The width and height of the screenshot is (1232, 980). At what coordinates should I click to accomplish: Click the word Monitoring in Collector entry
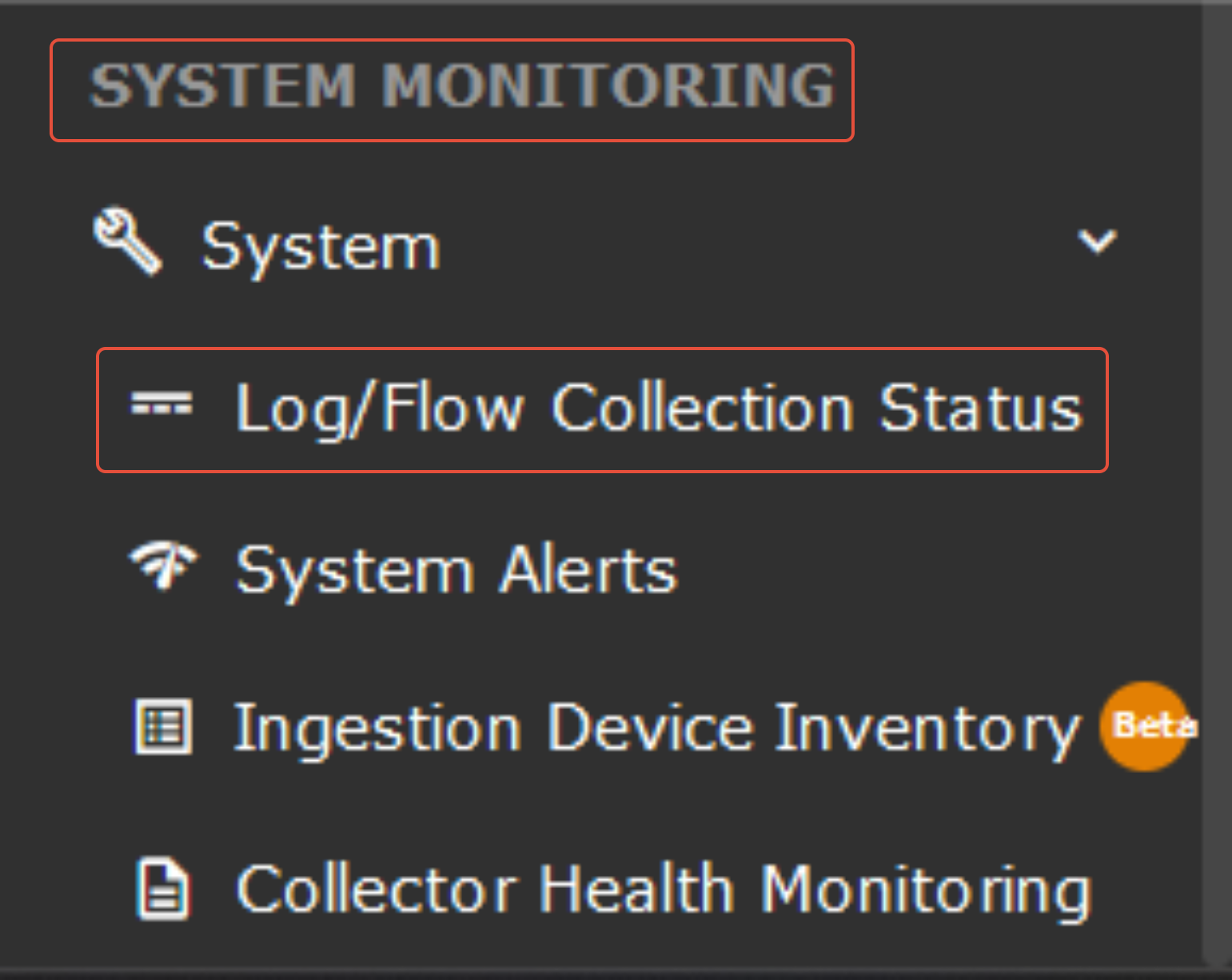tap(925, 890)
